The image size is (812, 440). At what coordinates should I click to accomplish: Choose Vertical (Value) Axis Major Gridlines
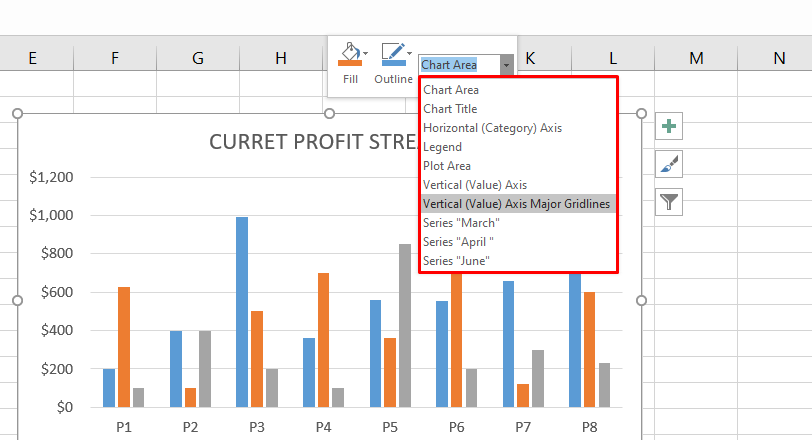(516, 204)
